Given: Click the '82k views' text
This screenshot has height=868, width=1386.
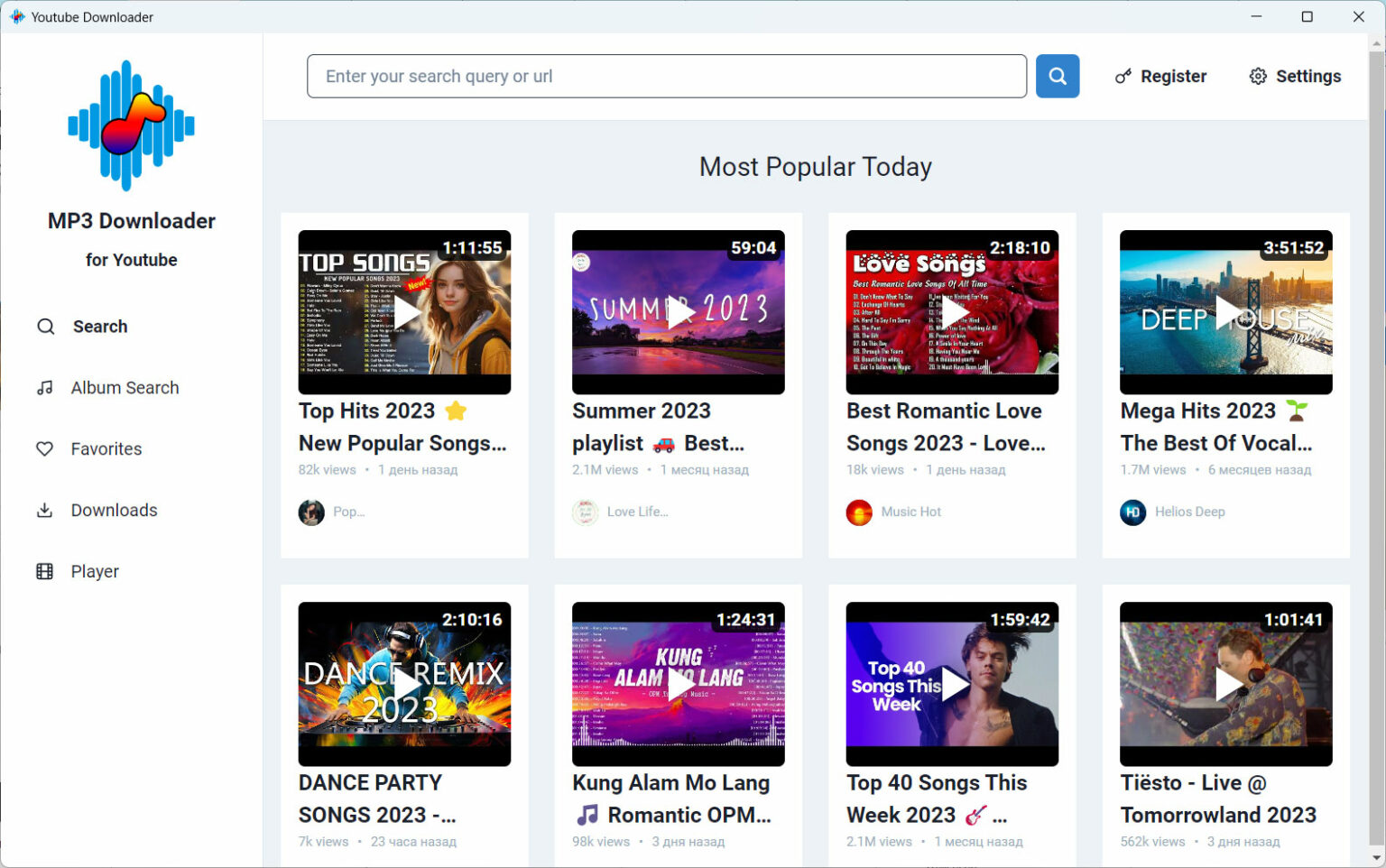Looking at the screenshot, I should point(327,470).
